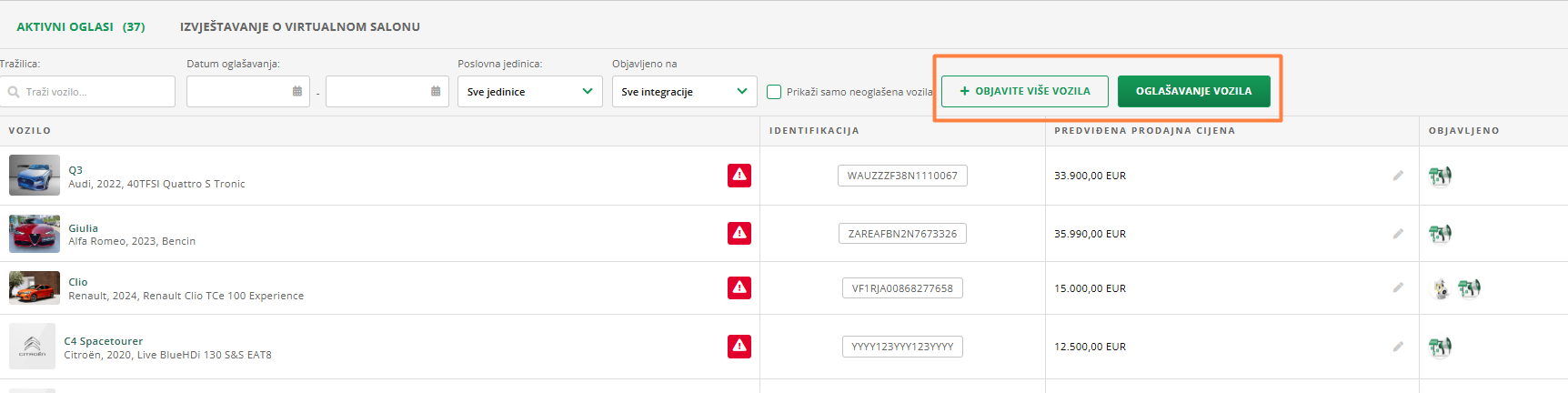Click the warning icon for C4 Spacetourer

point(739,346)
